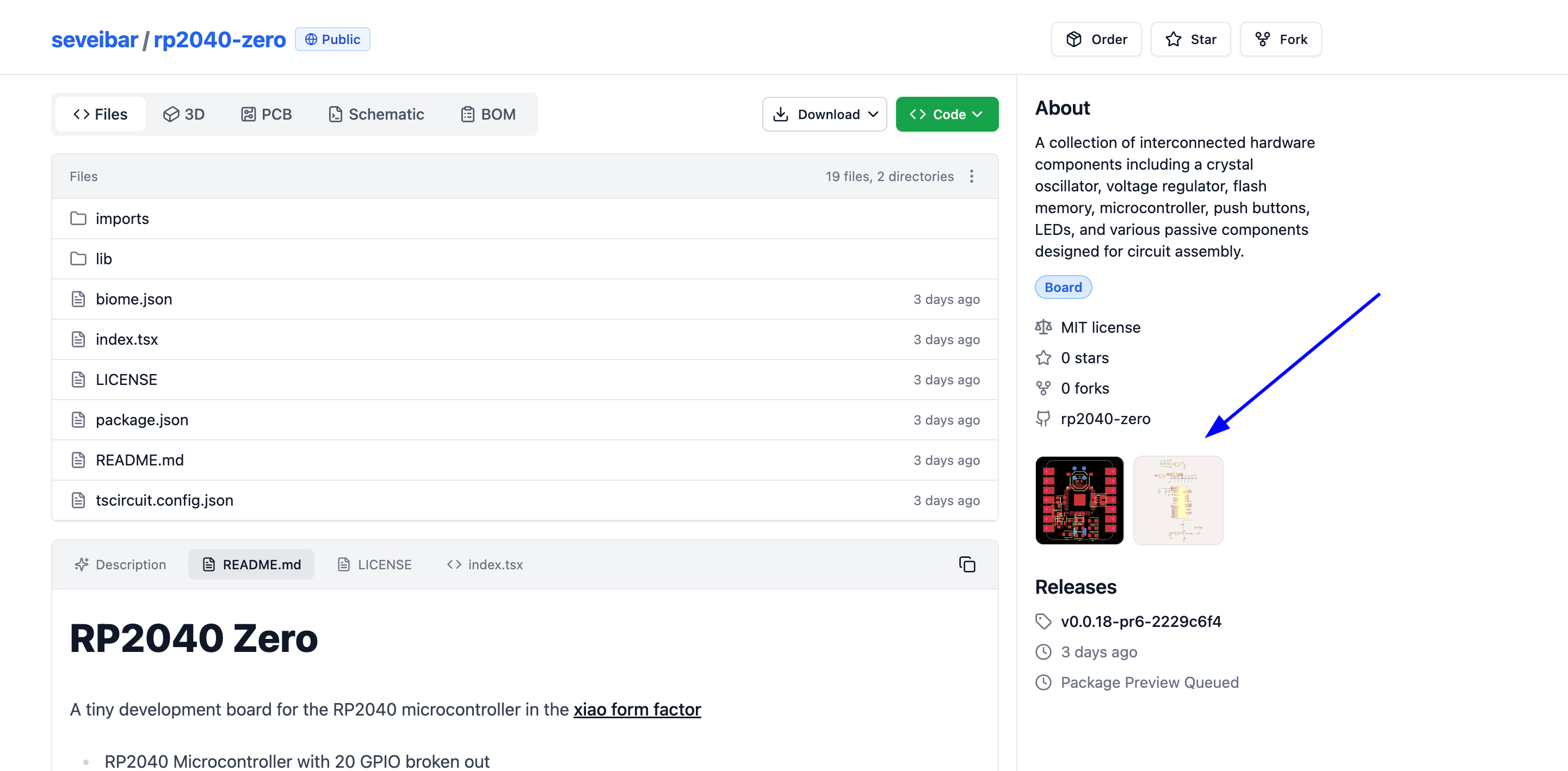Follow the xiao form factor link
Viewport: 1568px width, 771px height.
click(637, 710)
